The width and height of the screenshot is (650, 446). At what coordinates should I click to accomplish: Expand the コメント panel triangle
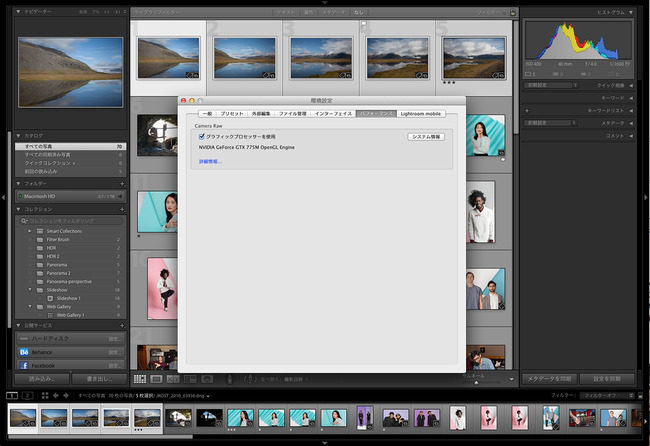631,136
